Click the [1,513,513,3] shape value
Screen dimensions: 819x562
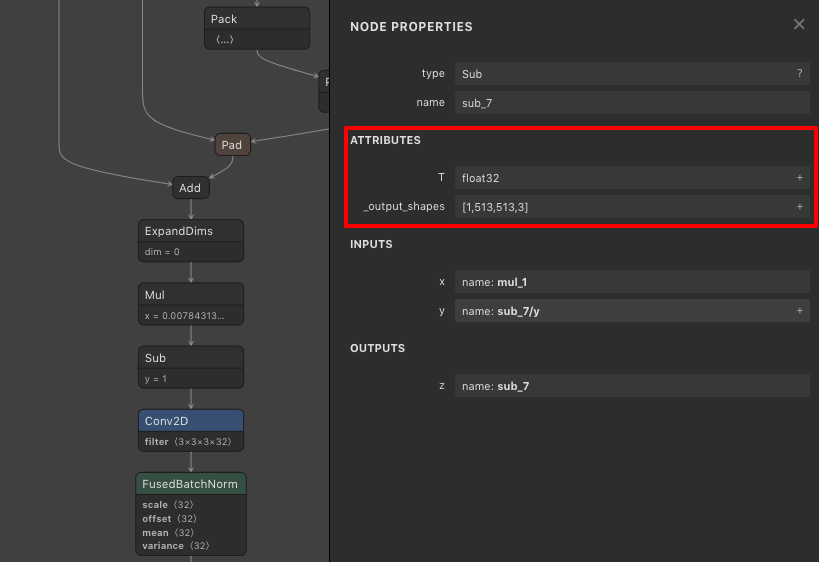[x=495, y=207]
